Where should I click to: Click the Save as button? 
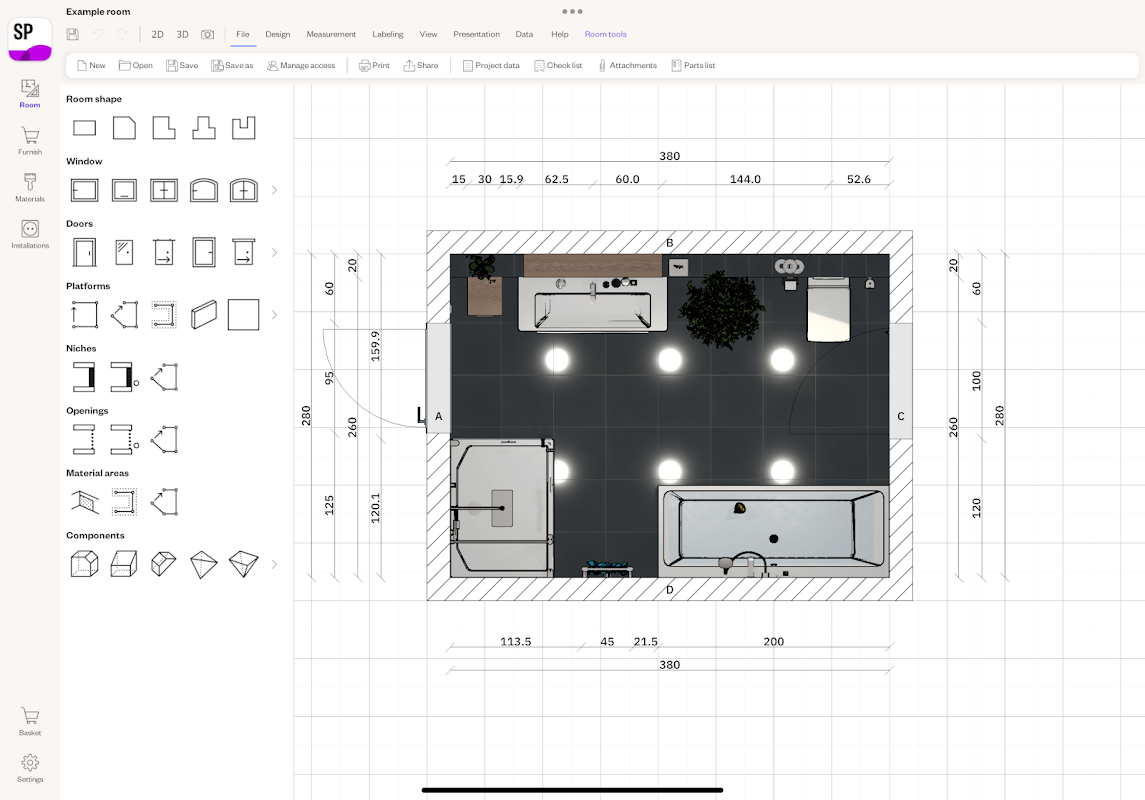[x=232, y=65]
